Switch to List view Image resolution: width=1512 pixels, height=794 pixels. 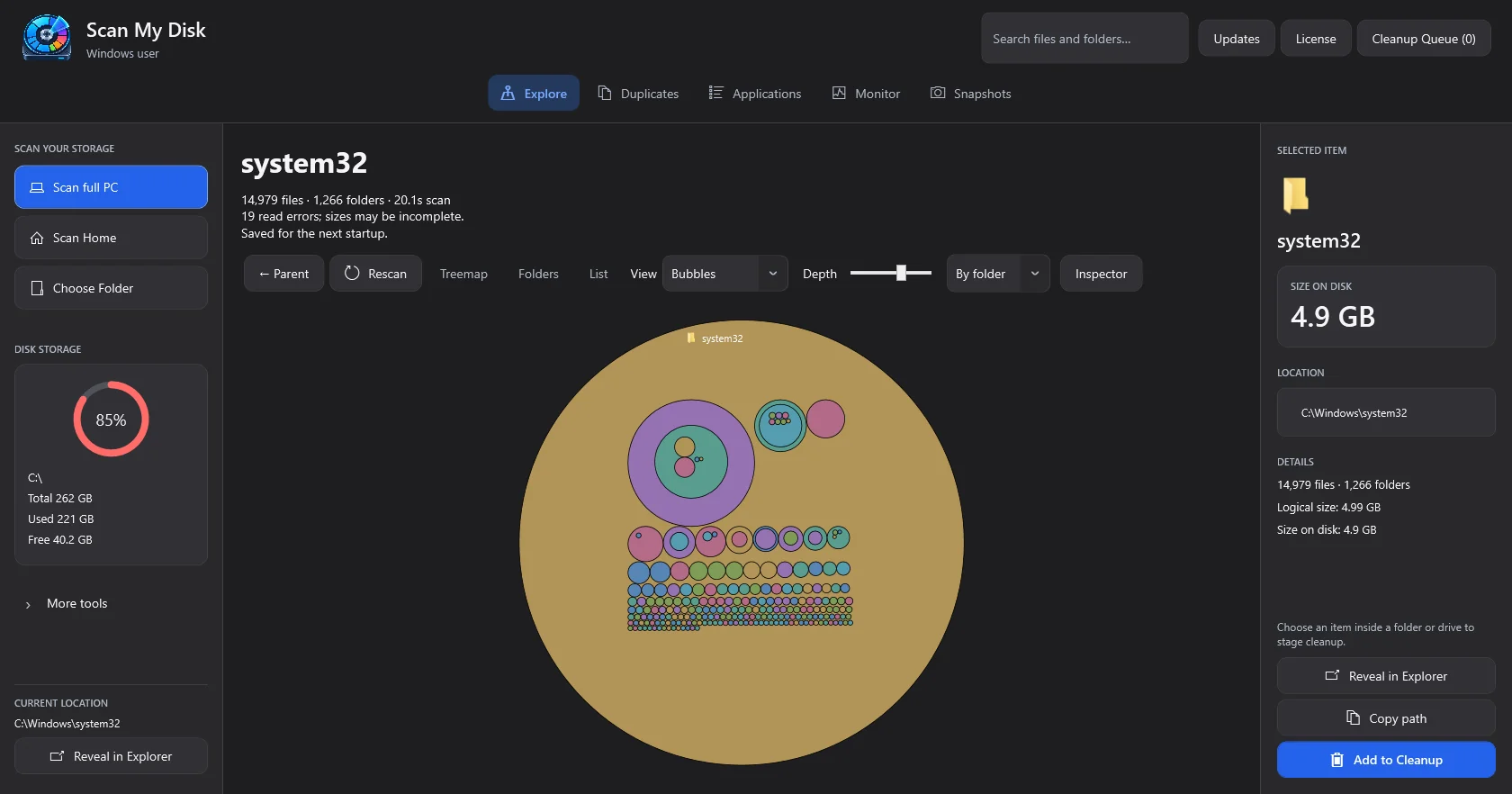(x=598, y=274)
